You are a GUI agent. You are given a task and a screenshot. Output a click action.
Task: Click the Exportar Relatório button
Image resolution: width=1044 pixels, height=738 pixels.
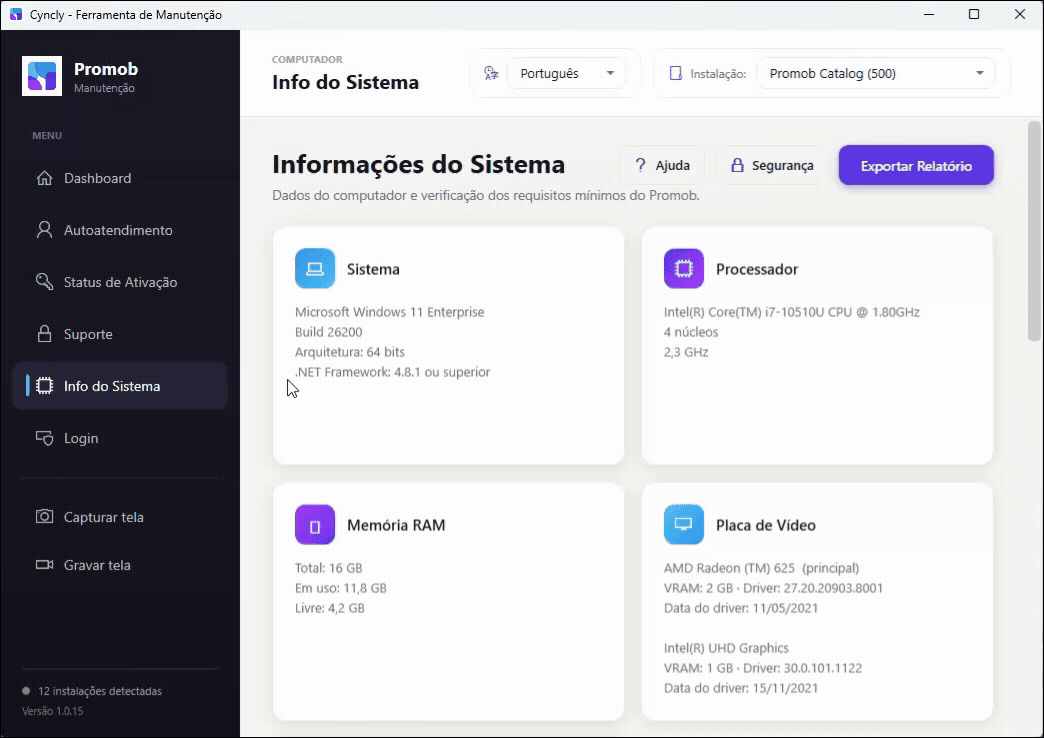916,166
